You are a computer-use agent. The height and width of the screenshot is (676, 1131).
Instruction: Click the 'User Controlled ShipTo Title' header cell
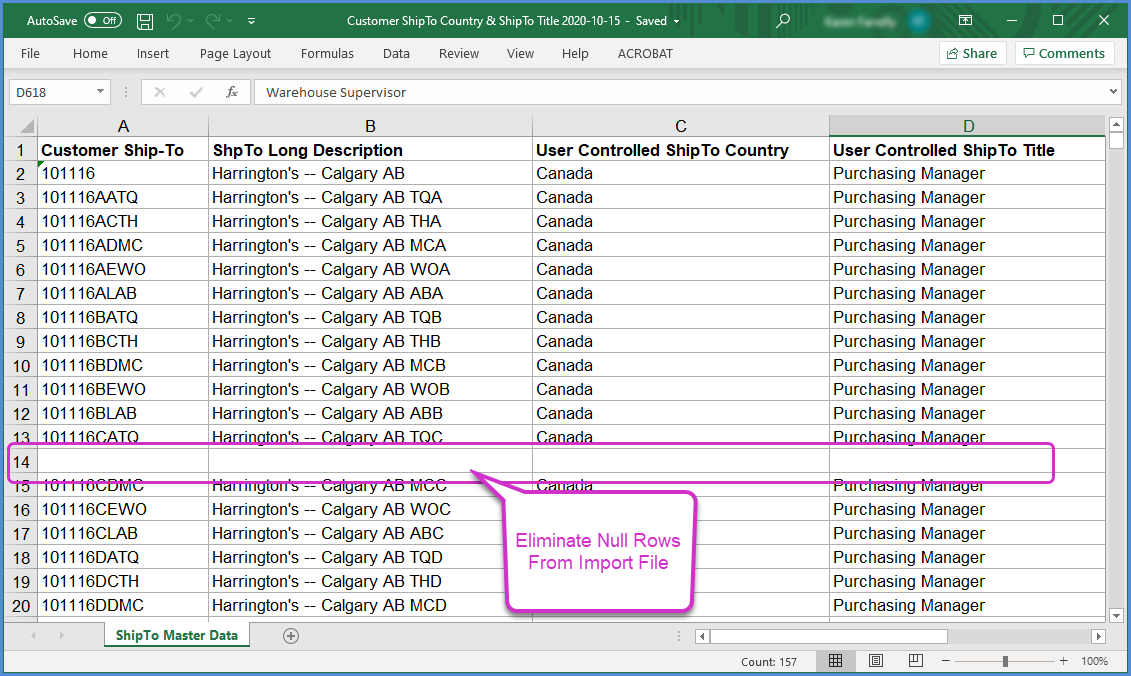click(x=968, y=149)
